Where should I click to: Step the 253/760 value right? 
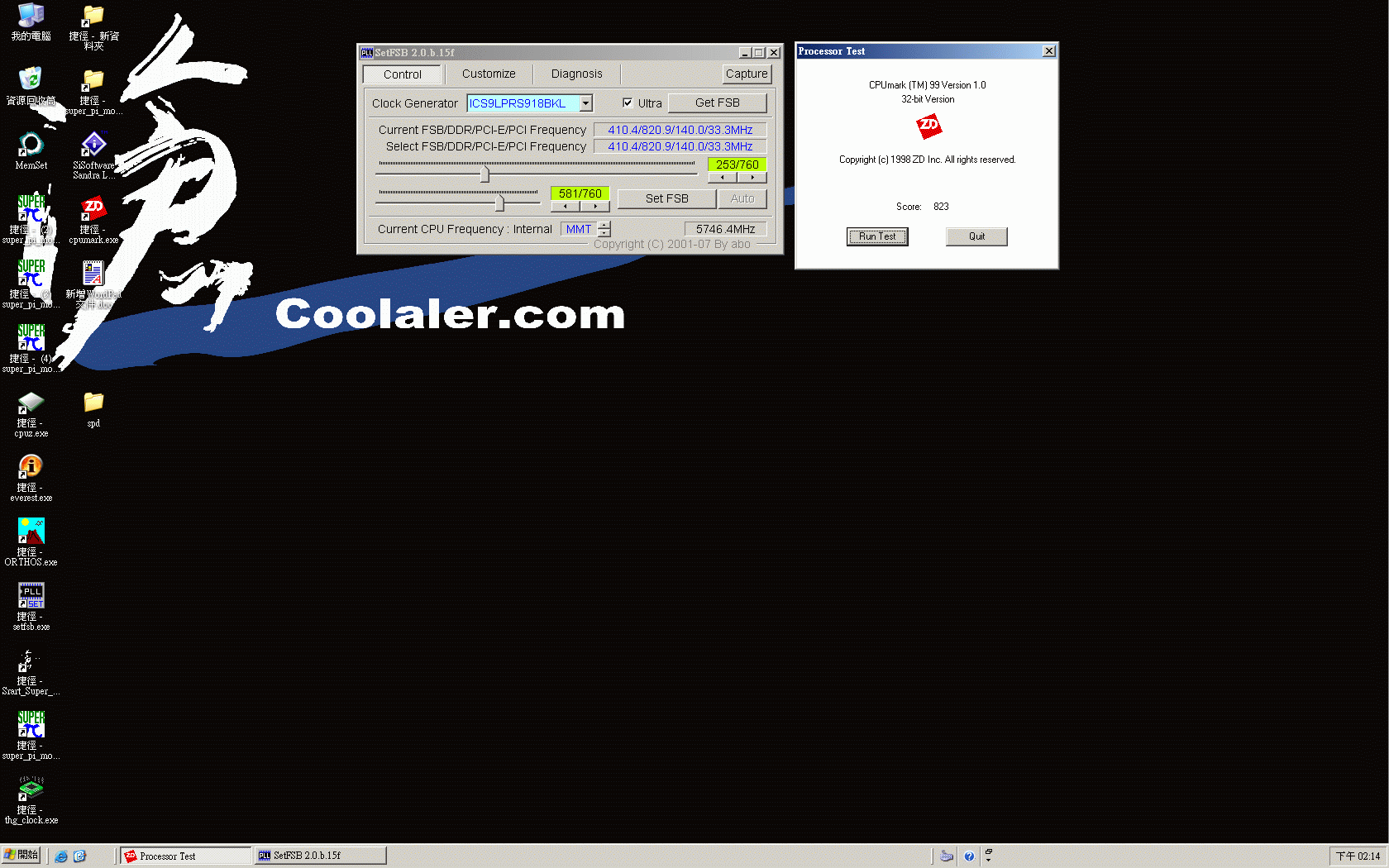pos(752,178)
